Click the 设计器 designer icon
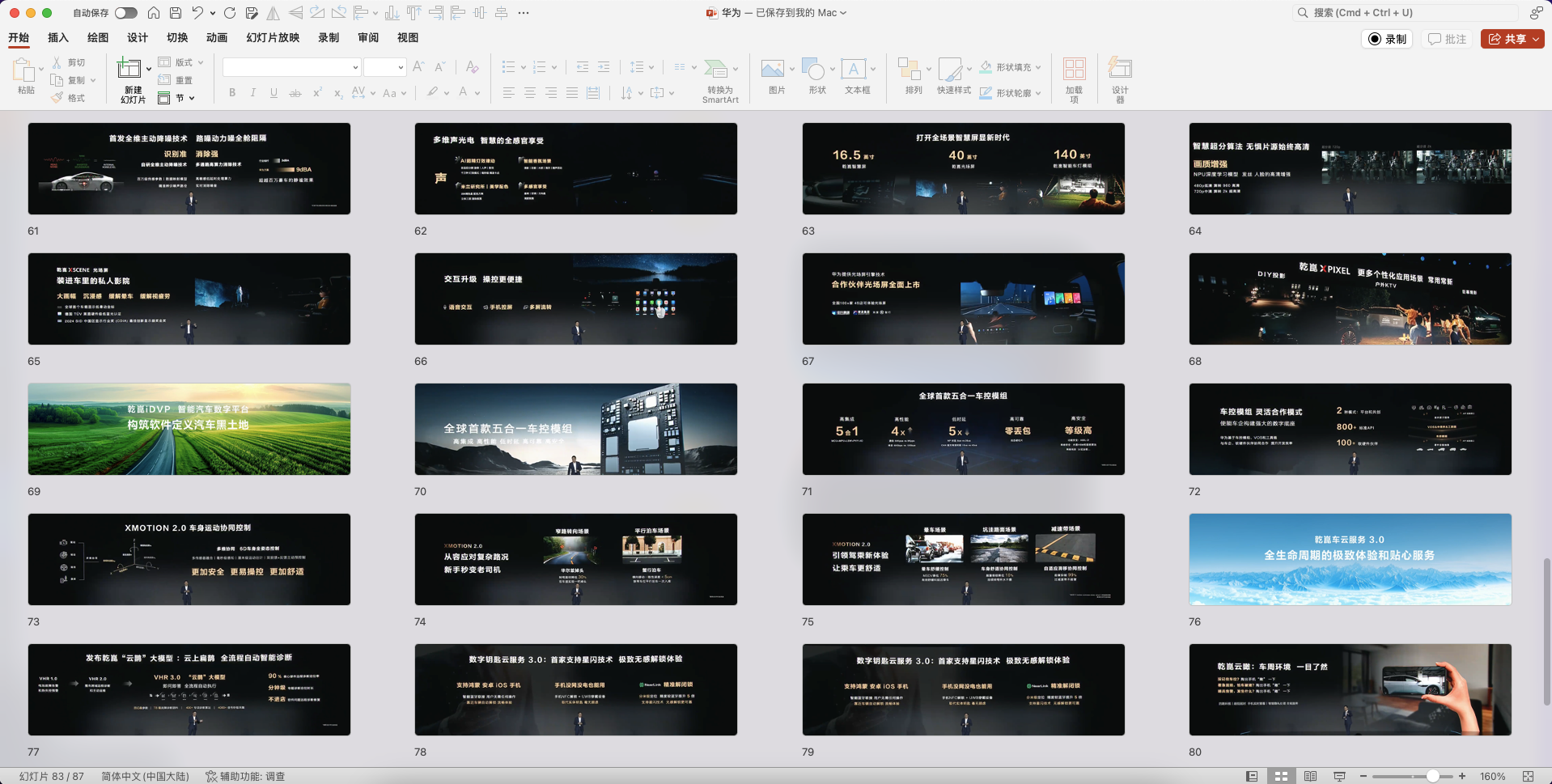1552x784 pixels. click(x=1120, y=67)
